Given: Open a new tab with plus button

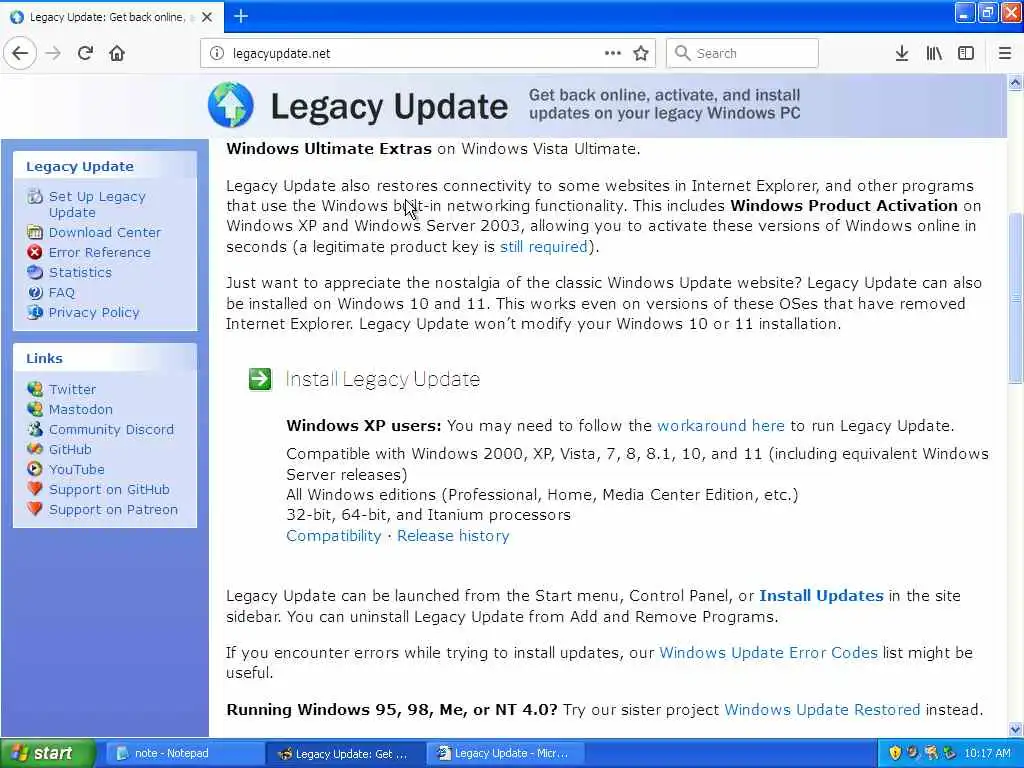Looking at the screenshot, I should 241,16.
